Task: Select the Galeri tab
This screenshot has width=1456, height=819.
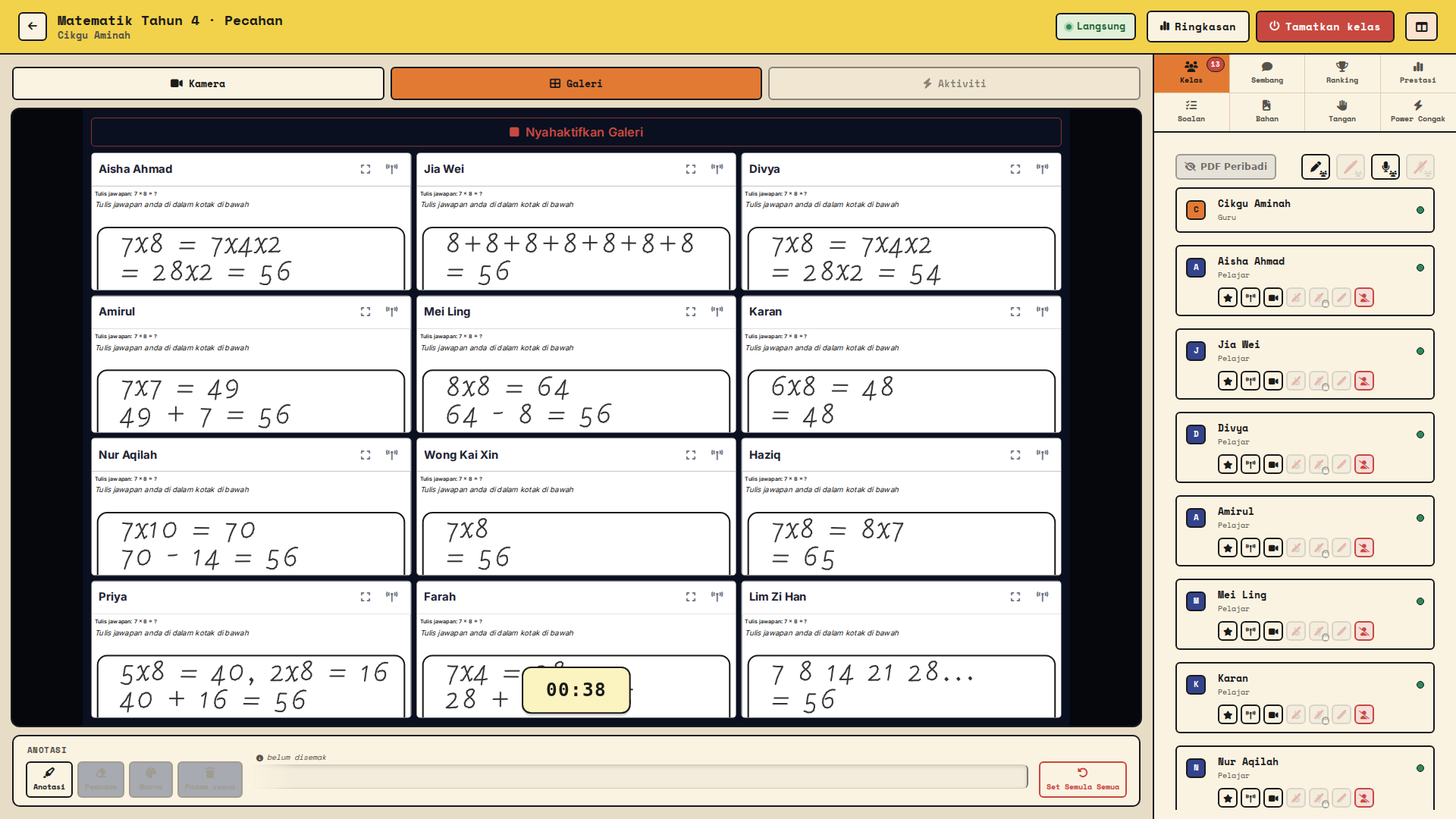Action: pos(576,83)
